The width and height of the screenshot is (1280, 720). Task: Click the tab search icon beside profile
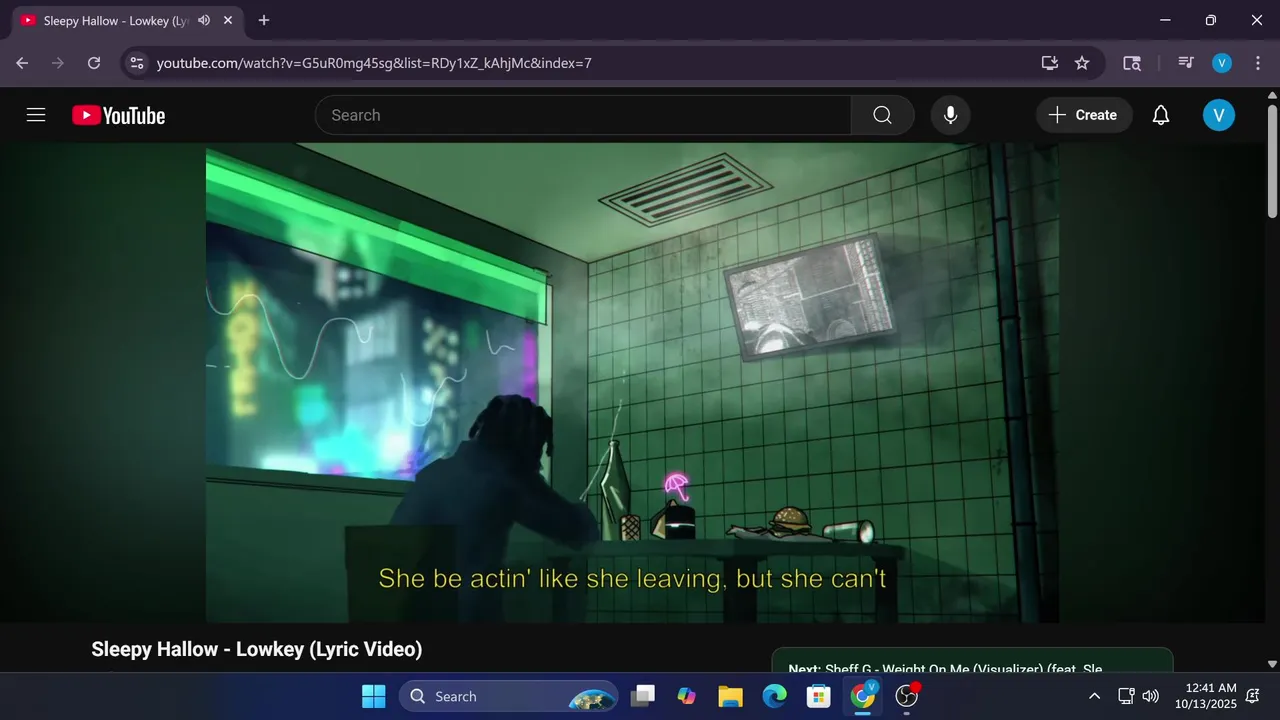tap(1132, 63)
